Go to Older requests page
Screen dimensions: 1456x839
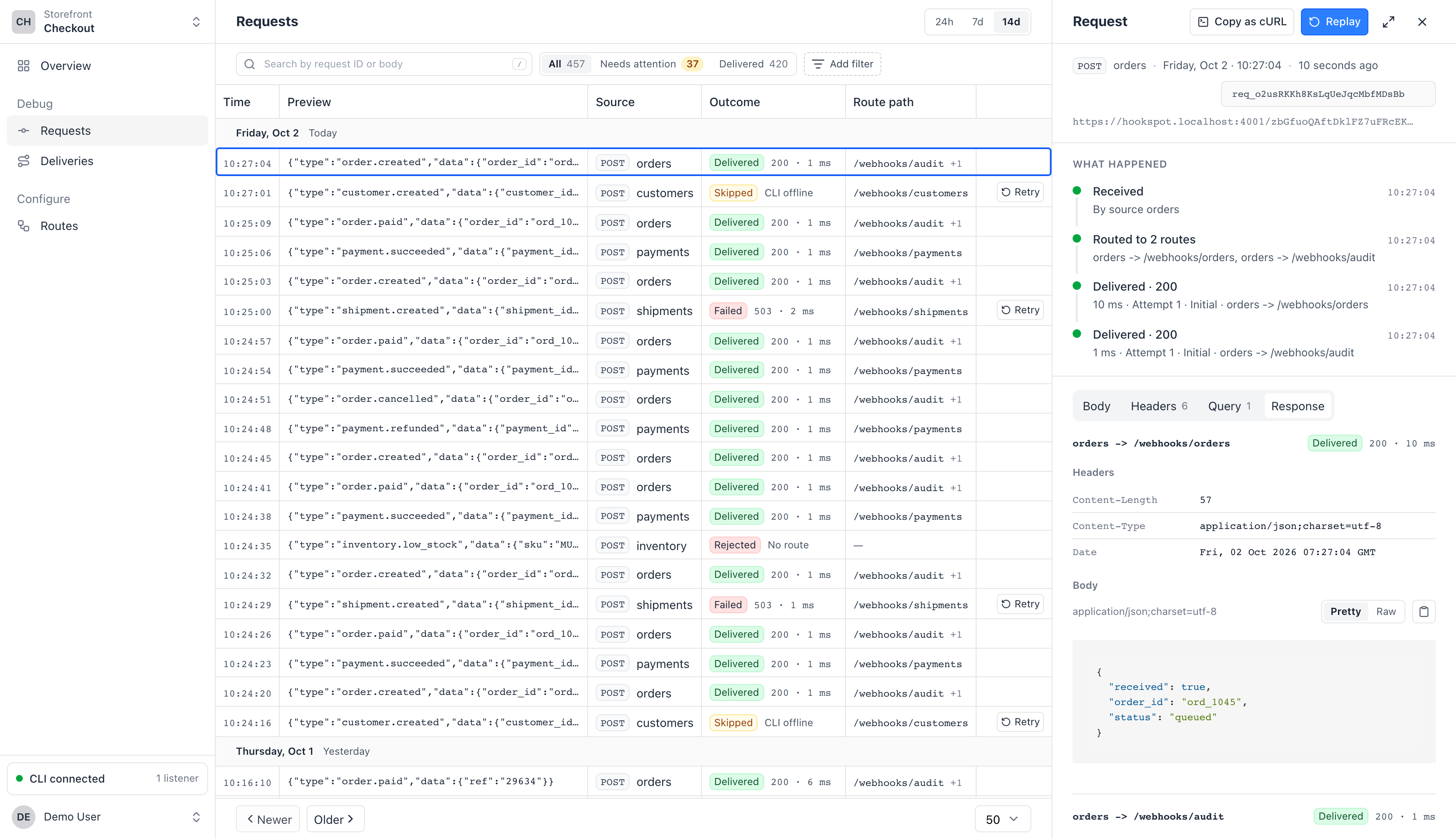tap(335, 819)
